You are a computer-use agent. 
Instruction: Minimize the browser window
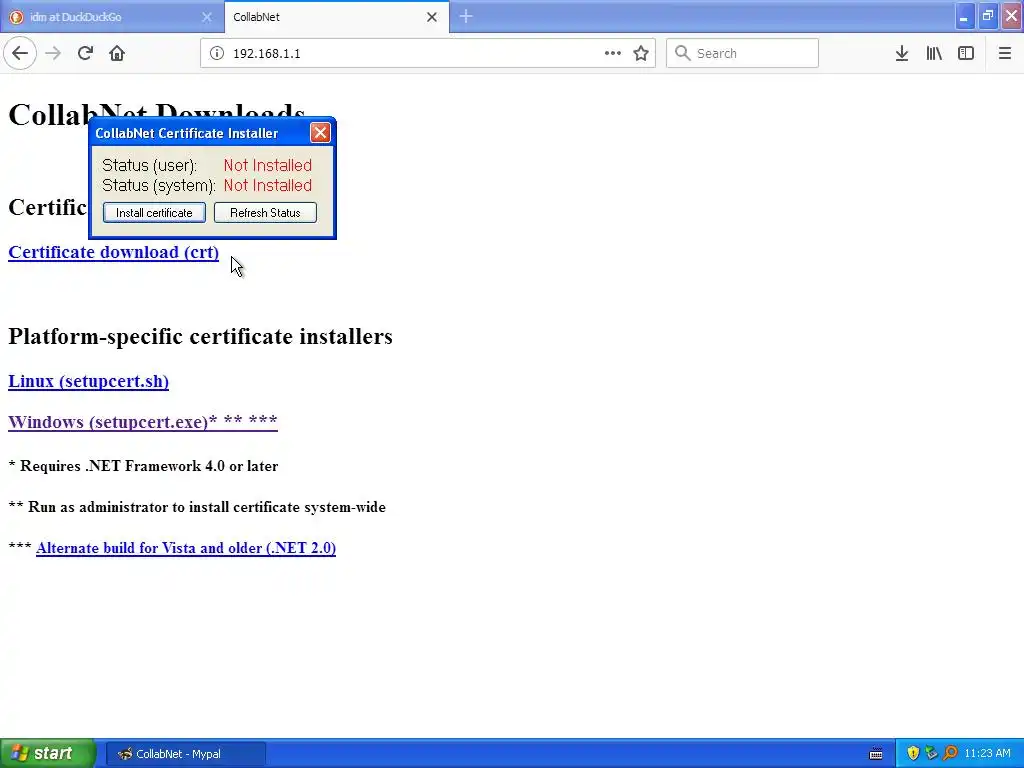click(964, 16)
